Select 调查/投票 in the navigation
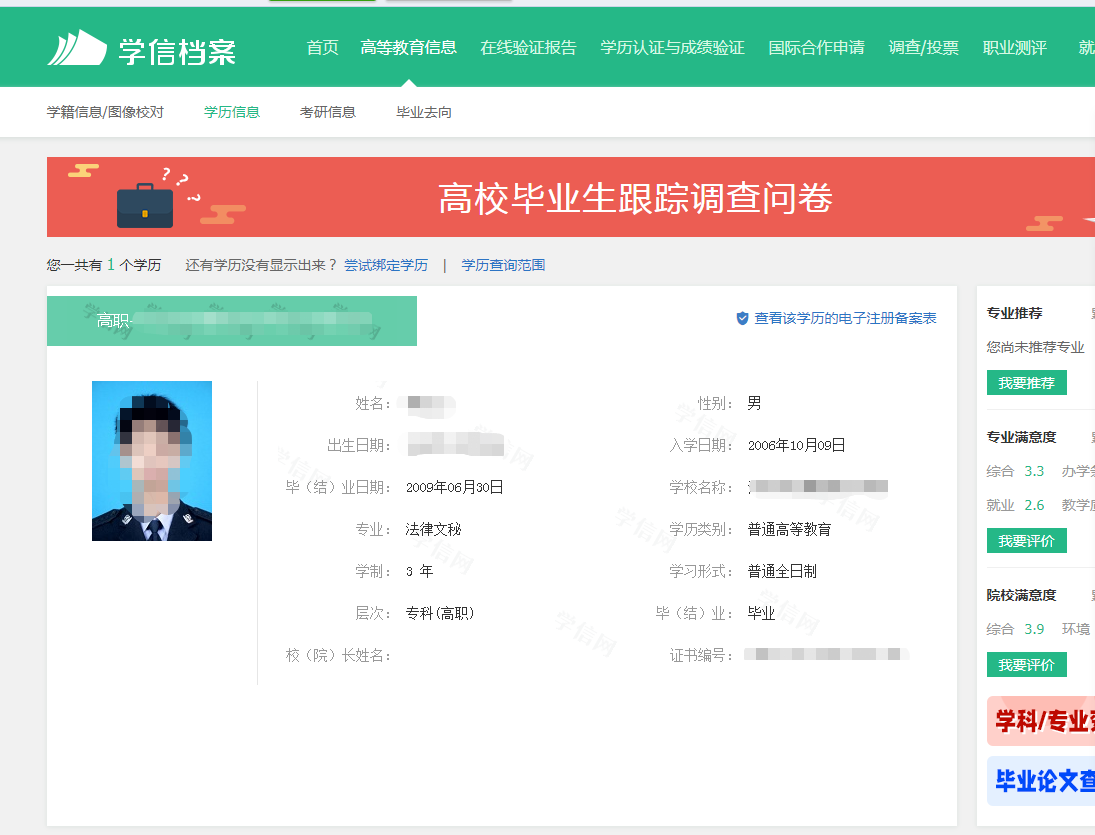This screenshot has width=1095, height=835. coord(923,46)
